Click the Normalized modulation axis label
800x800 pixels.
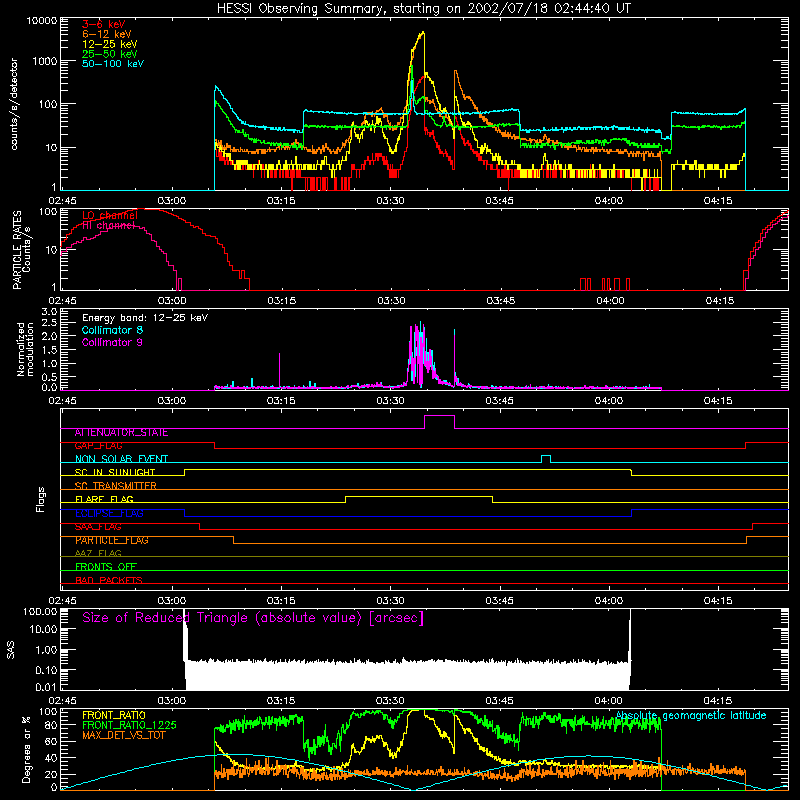pos(25,349)
